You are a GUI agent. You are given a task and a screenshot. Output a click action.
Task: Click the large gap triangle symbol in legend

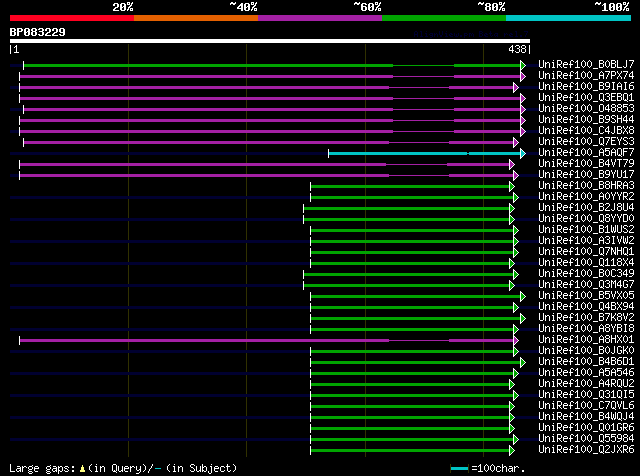(x=83, y=468)
